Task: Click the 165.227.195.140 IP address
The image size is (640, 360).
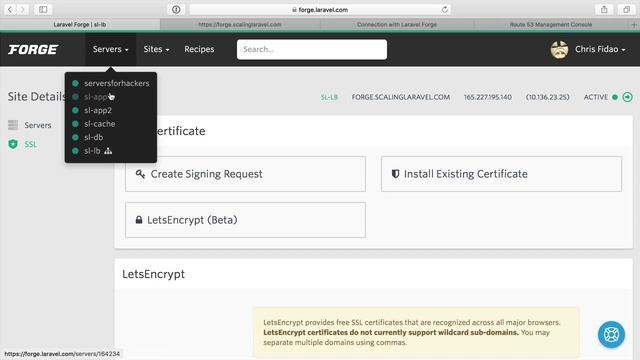Action: tap(487, 97)
